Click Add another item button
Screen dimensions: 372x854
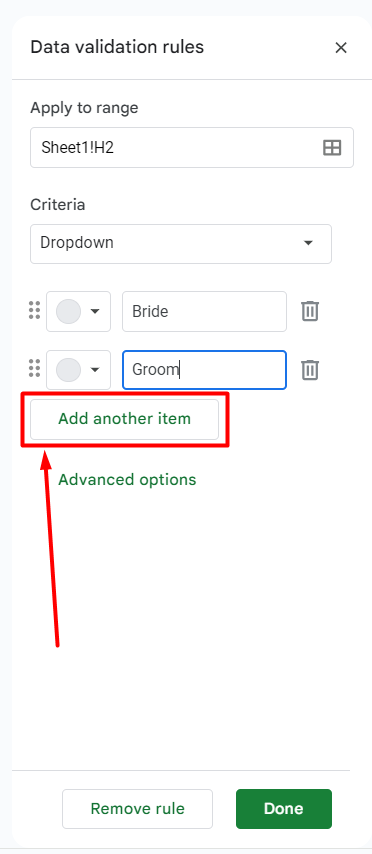[x=125, y=419]
